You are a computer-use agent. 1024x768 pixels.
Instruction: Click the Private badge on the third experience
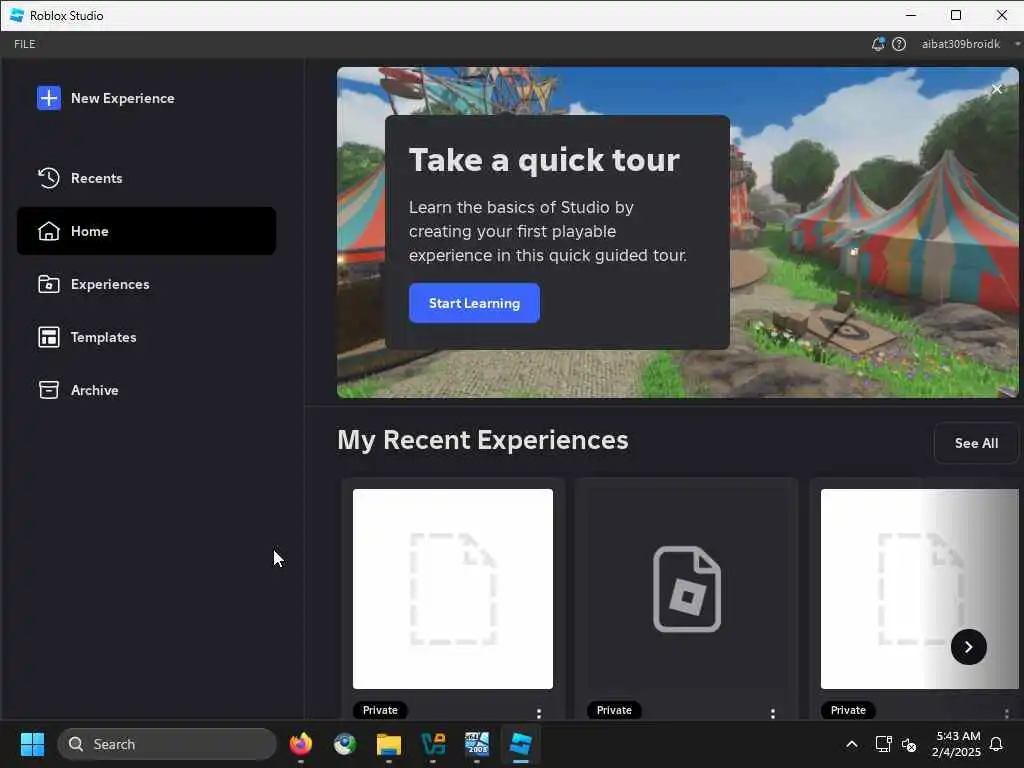848,710
